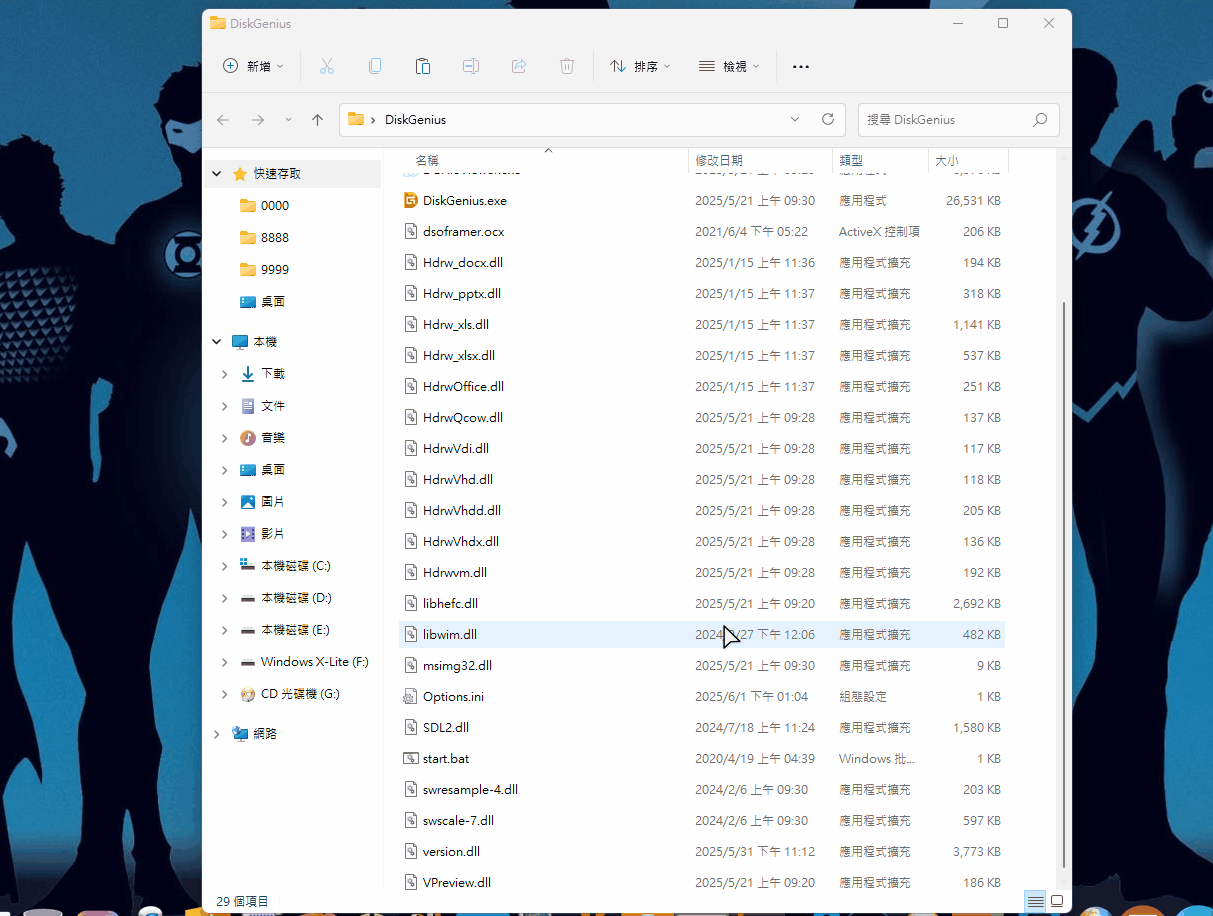This screenshot has width=1213, height=916.
Task: Click the file list vertical scrollbar
Action: click(1064, 585)
